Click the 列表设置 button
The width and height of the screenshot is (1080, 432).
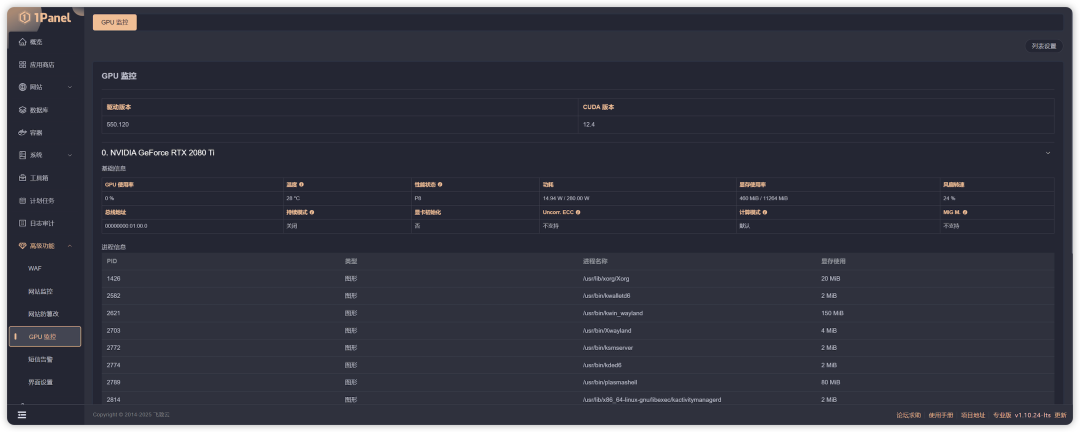(1043, 46)
